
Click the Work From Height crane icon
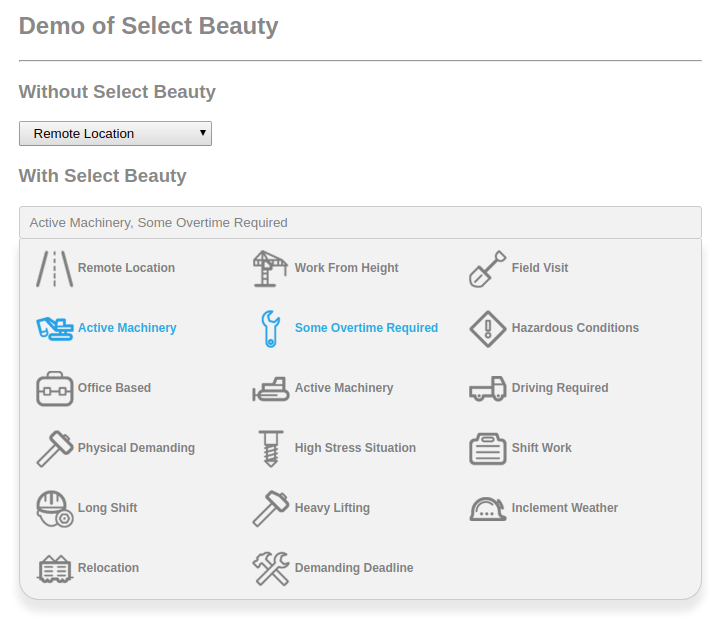pyautogui.click(x=271, y=269)
